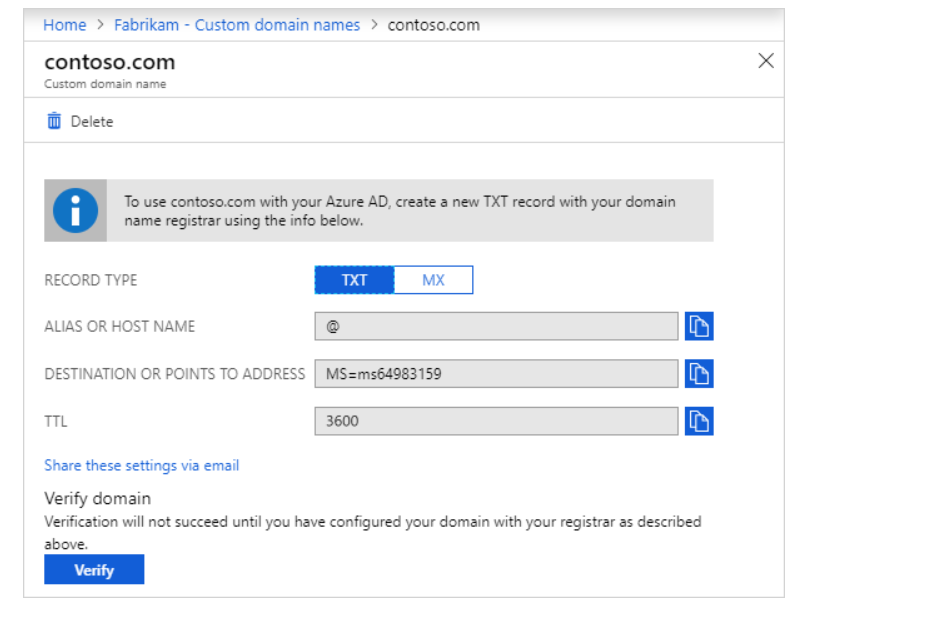Image resolution: width=925 pixels, height=634 pixels.
Task: Go to Home breadcrumb
Action: (x=65, y=25)
